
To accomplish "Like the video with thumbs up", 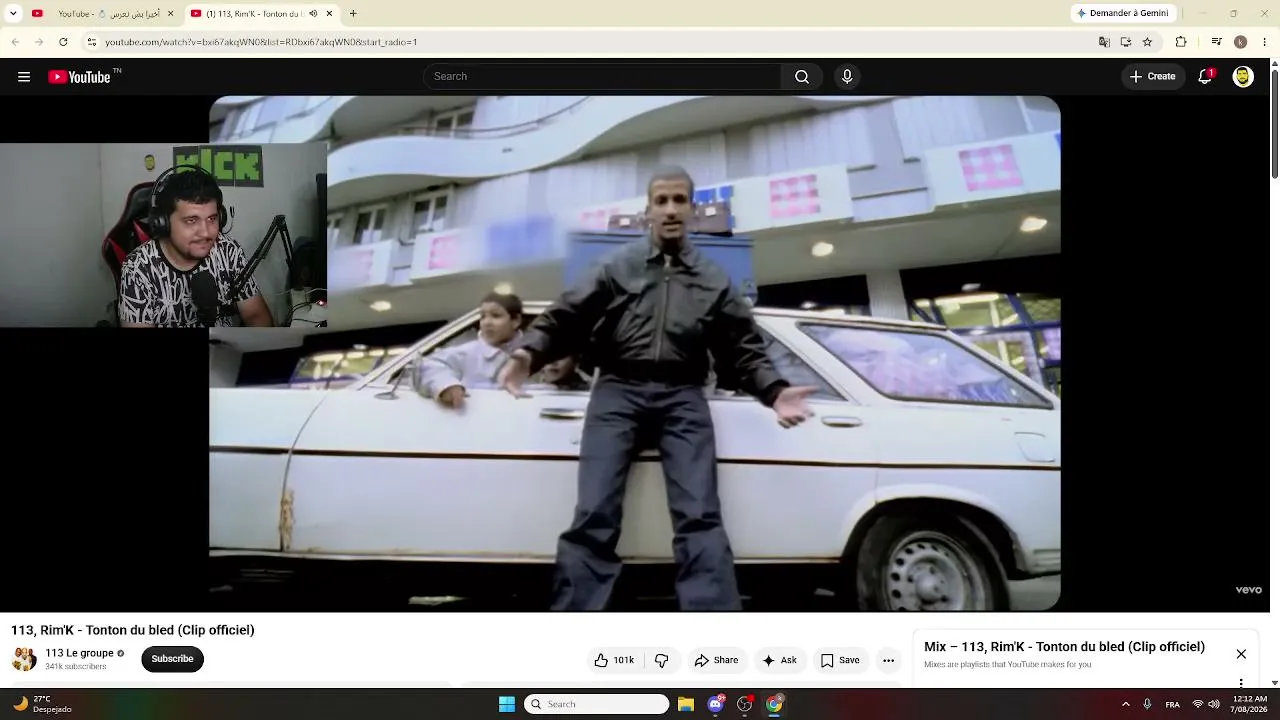I will click(x=614, y=660).
